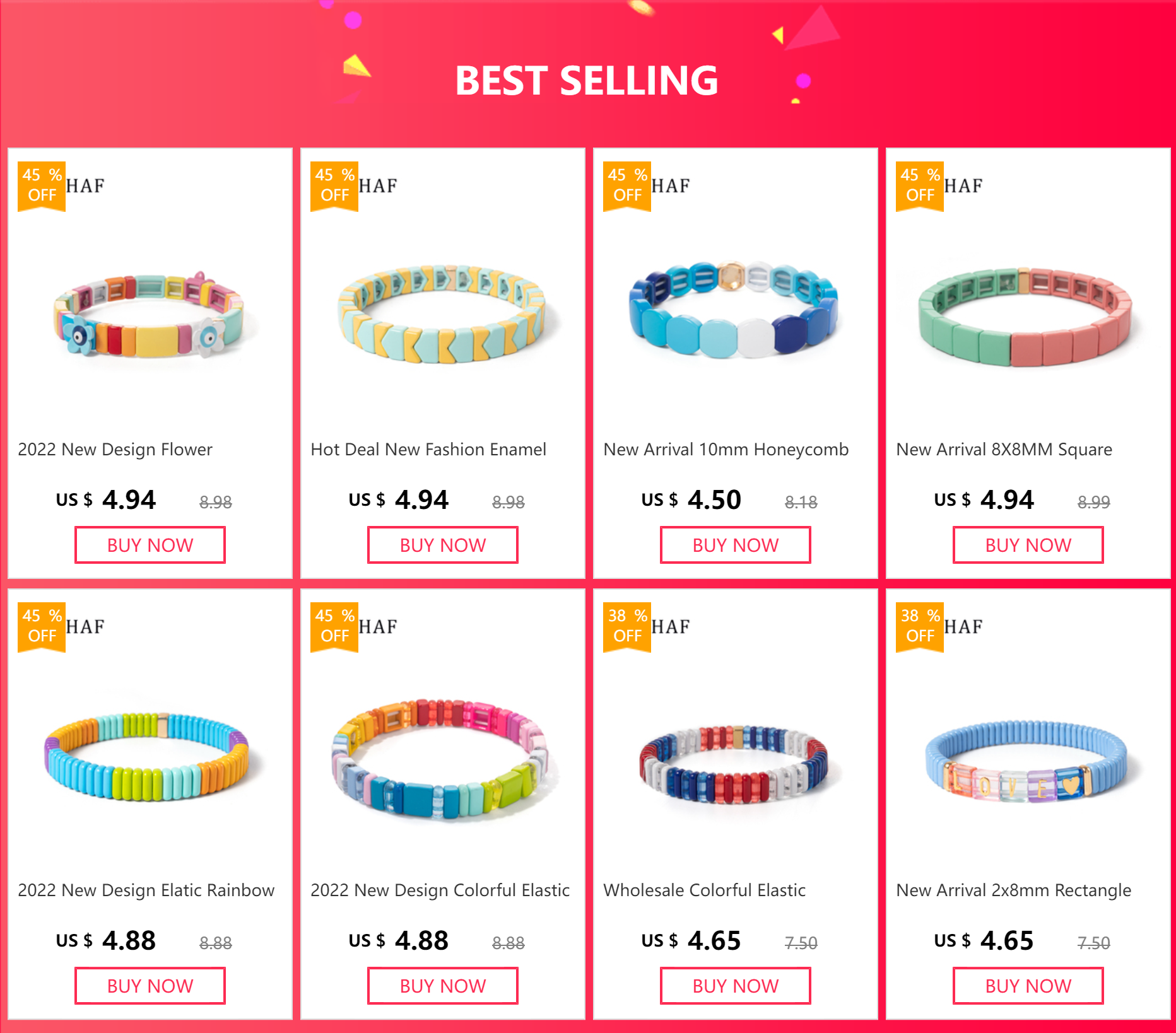Viewport: 1176px width, 1033px height.
Task: Click the 45% OFF badge on Flower bracelet
Action: [42, 185]
